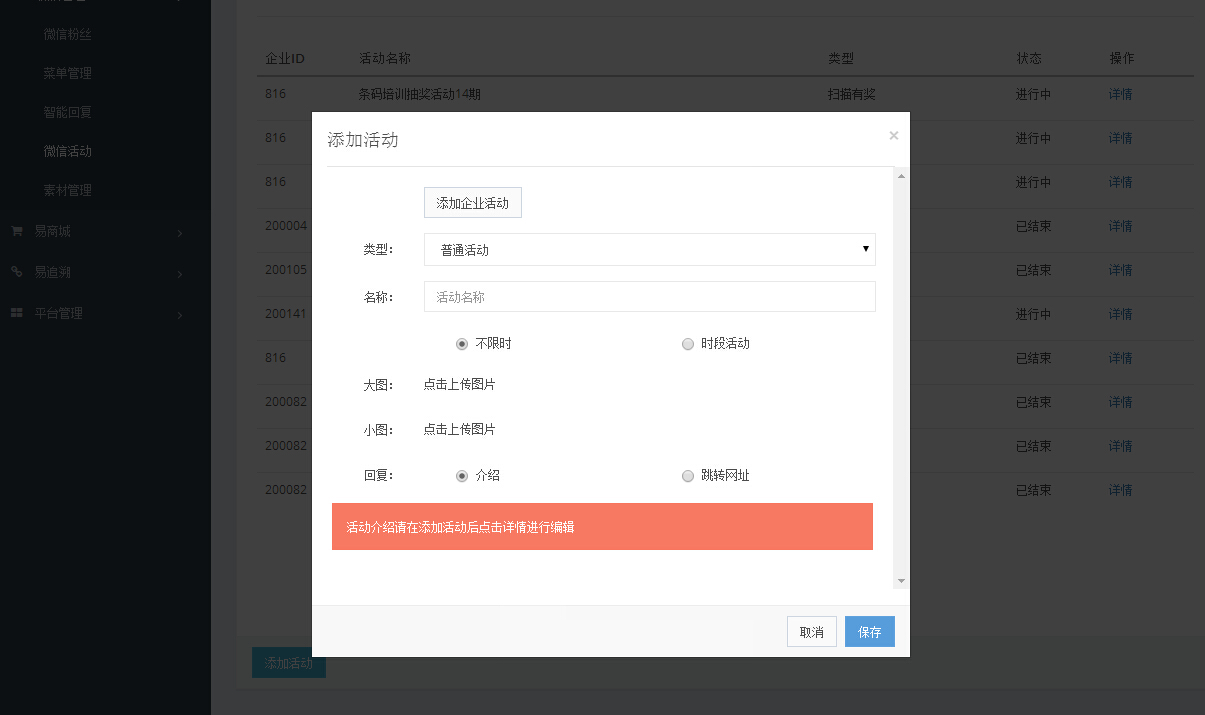Screen dimensions: 1205x715
Task: Click the shopping cart icon beside 易商城
Action: point(16,231)
